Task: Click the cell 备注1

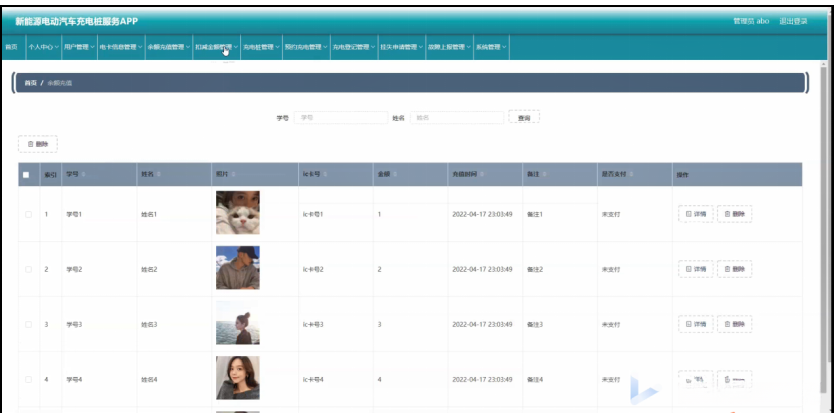Action: click(x=535, y=214)
